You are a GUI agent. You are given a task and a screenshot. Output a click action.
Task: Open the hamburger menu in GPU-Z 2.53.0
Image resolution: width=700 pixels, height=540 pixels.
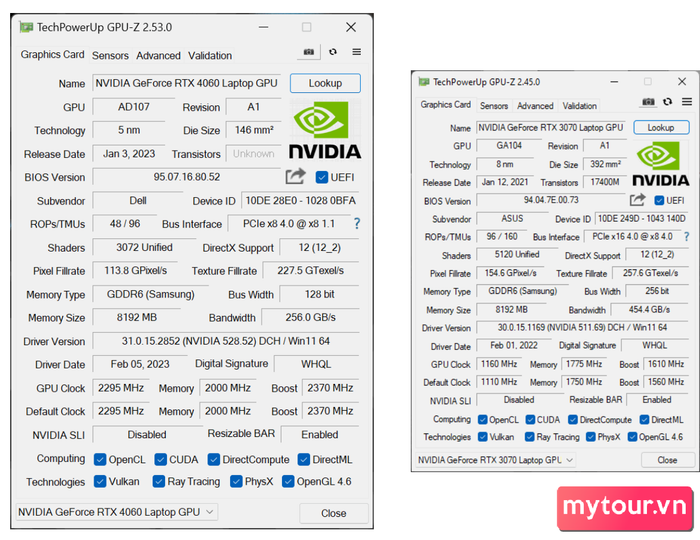point(356,52)
